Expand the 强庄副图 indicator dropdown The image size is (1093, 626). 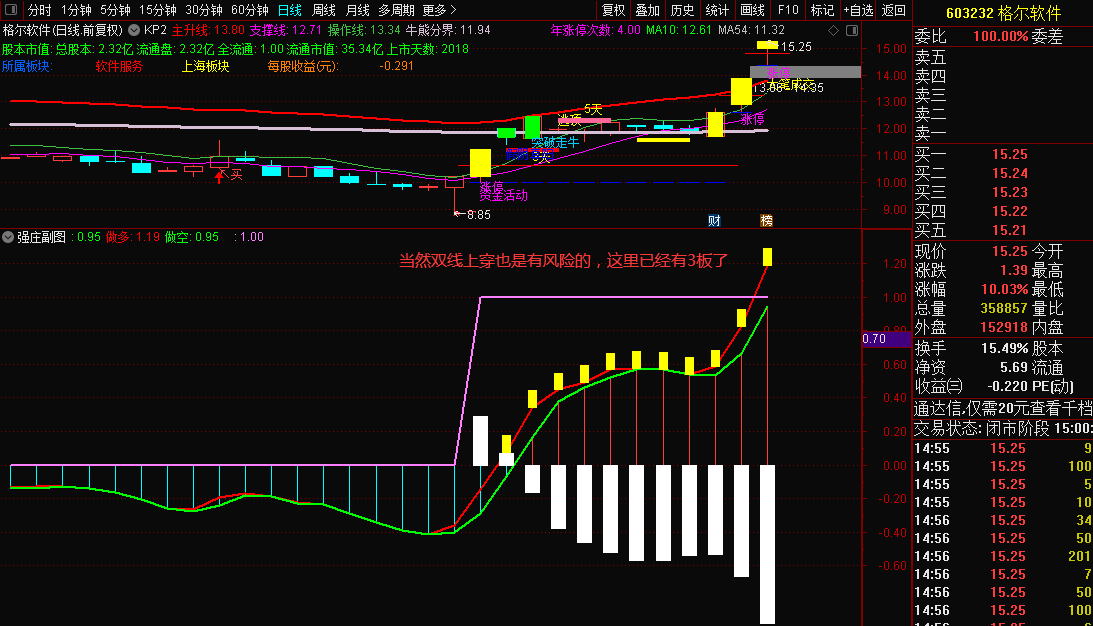(8, 237)
